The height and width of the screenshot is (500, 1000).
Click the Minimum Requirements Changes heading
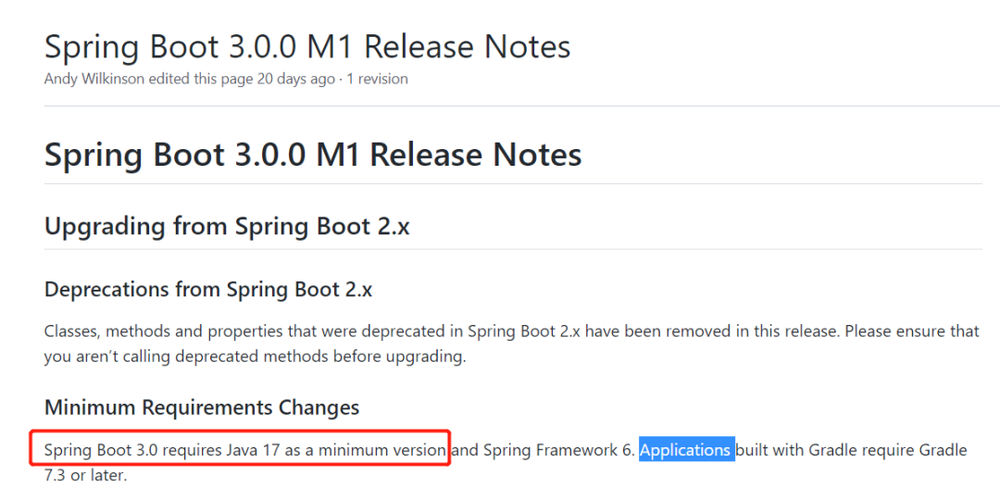[x=202, y=407]
